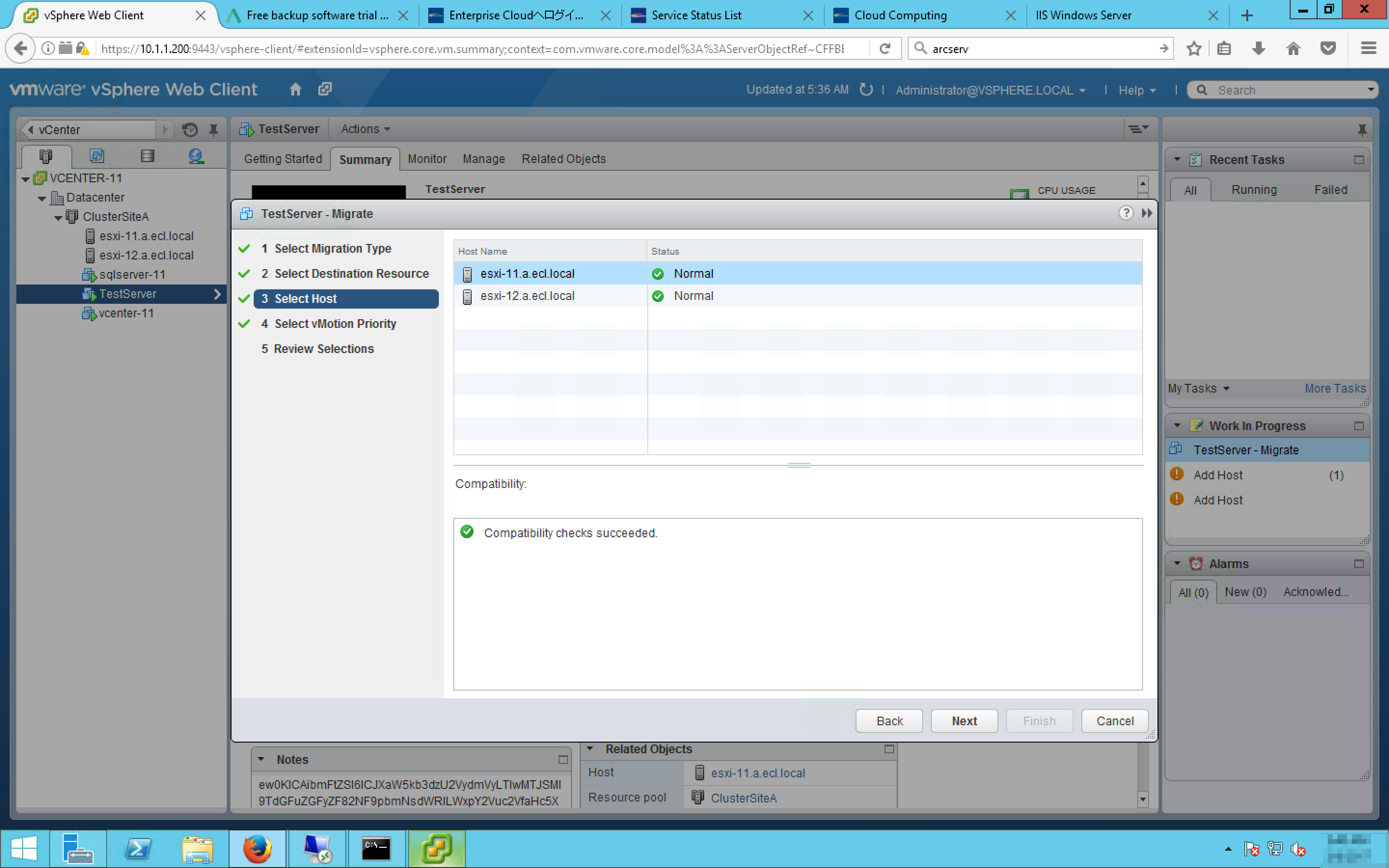Screen dimensions: 1389x868
Task: Click the help icon in the Migrate dialog
Action: coord(1125,214)
